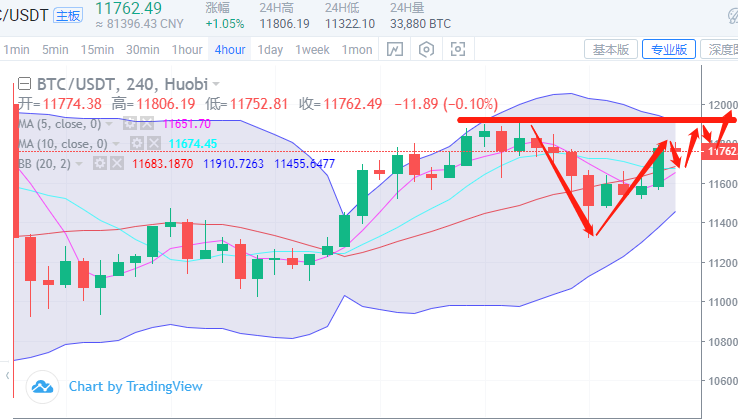Expand MA (5, close, 0) dropdown arrow
This screenshot has height=419, width=738.
coord(110,124)
